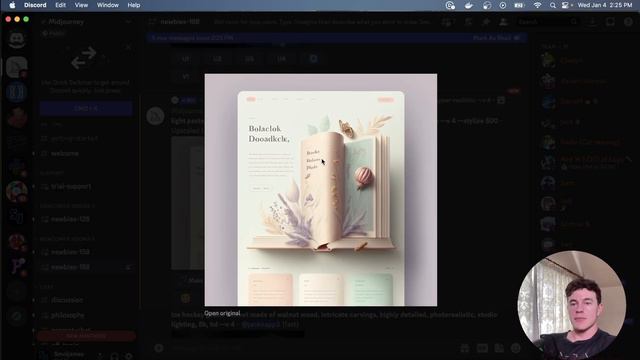Image resolution: width=640 pixels, height=360 pixels.
Task: Click the date and time display
Action: tap(604, 5)
